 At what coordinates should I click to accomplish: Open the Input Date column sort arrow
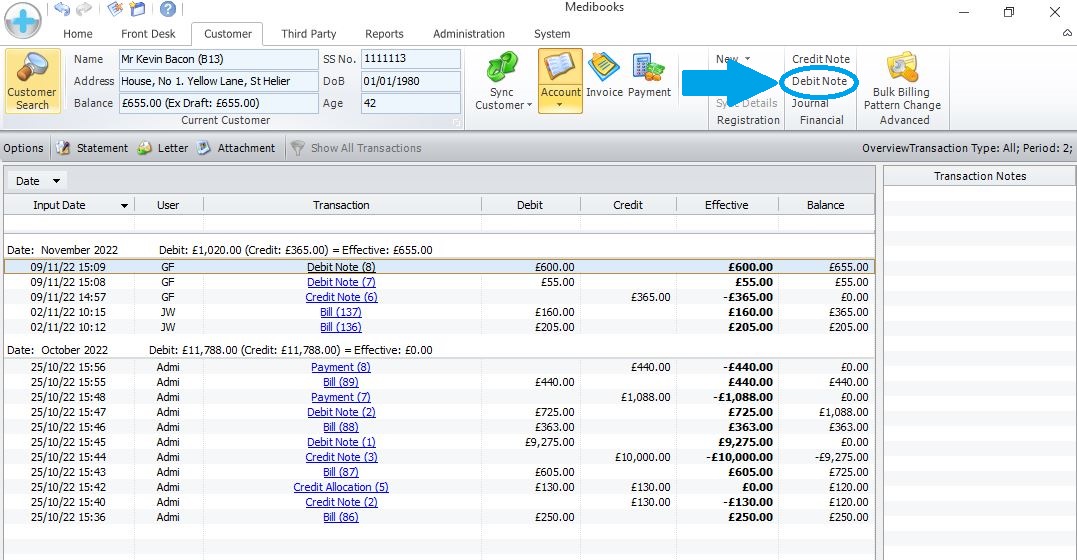point(124,206)
